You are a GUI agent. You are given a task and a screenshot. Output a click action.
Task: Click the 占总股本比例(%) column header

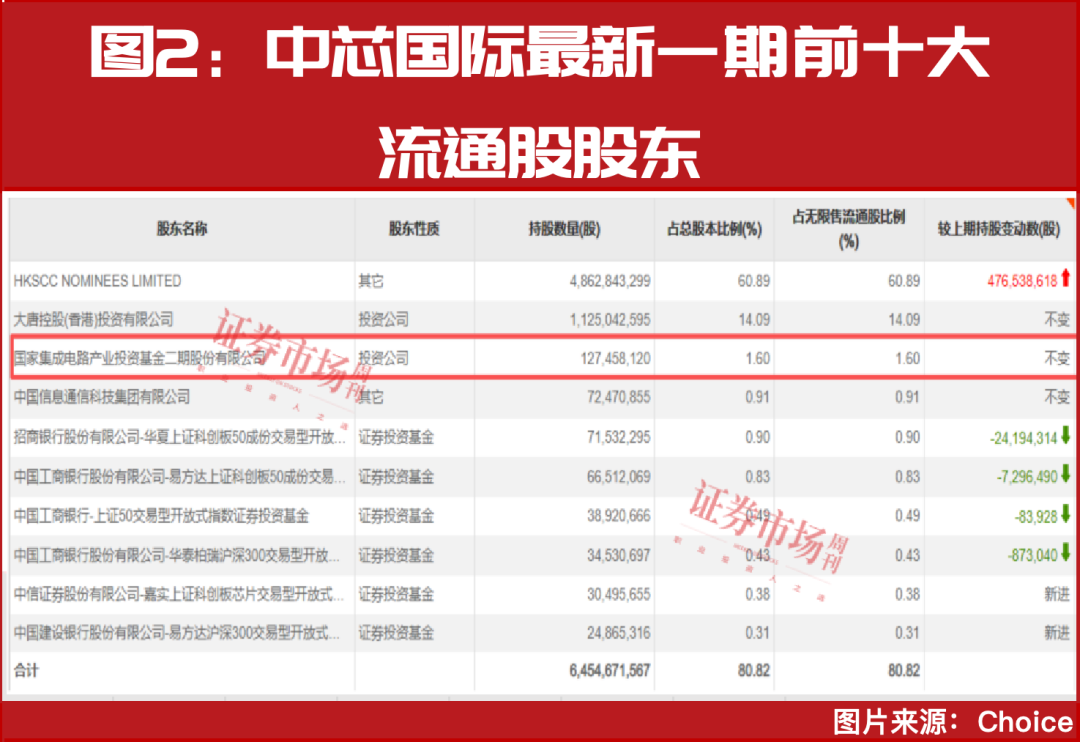pyautogui.click(x=714, y=229)
